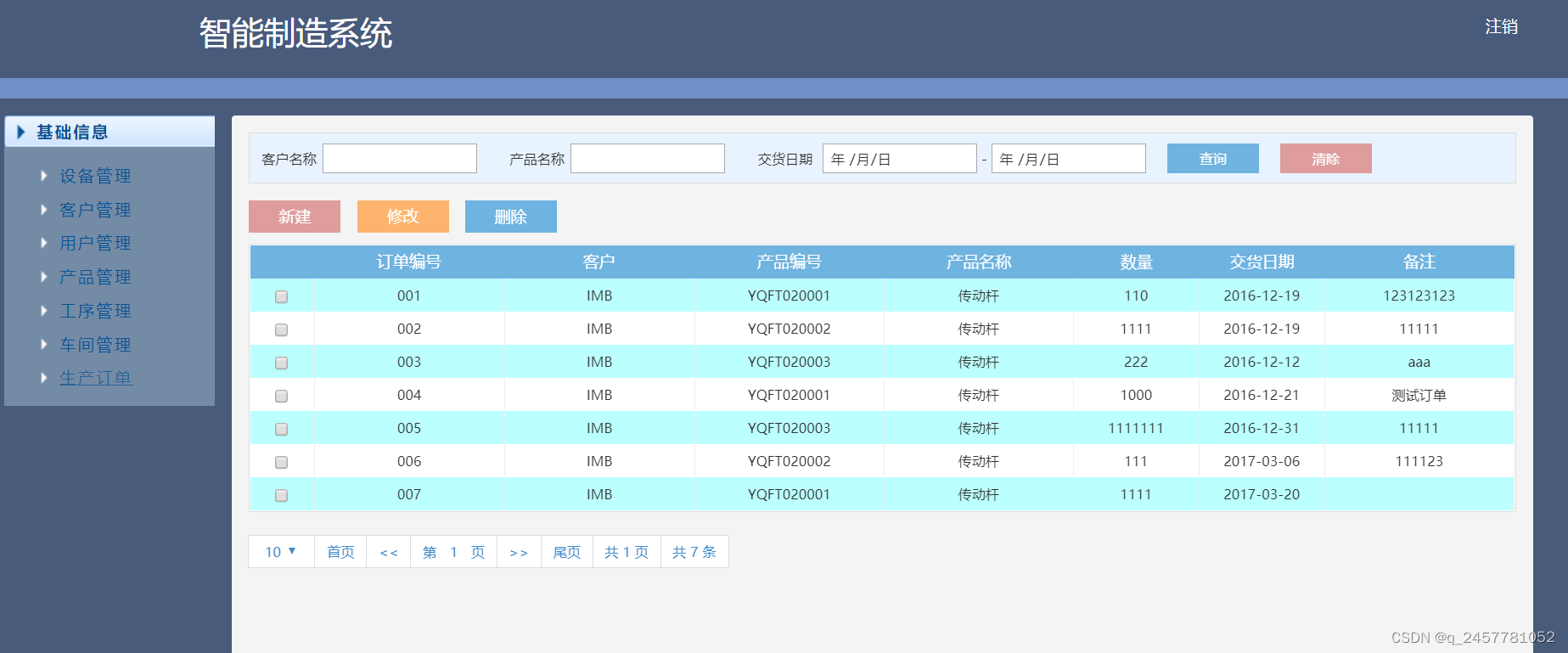Open 客户管理 in the sidebar

coord(95,210)
